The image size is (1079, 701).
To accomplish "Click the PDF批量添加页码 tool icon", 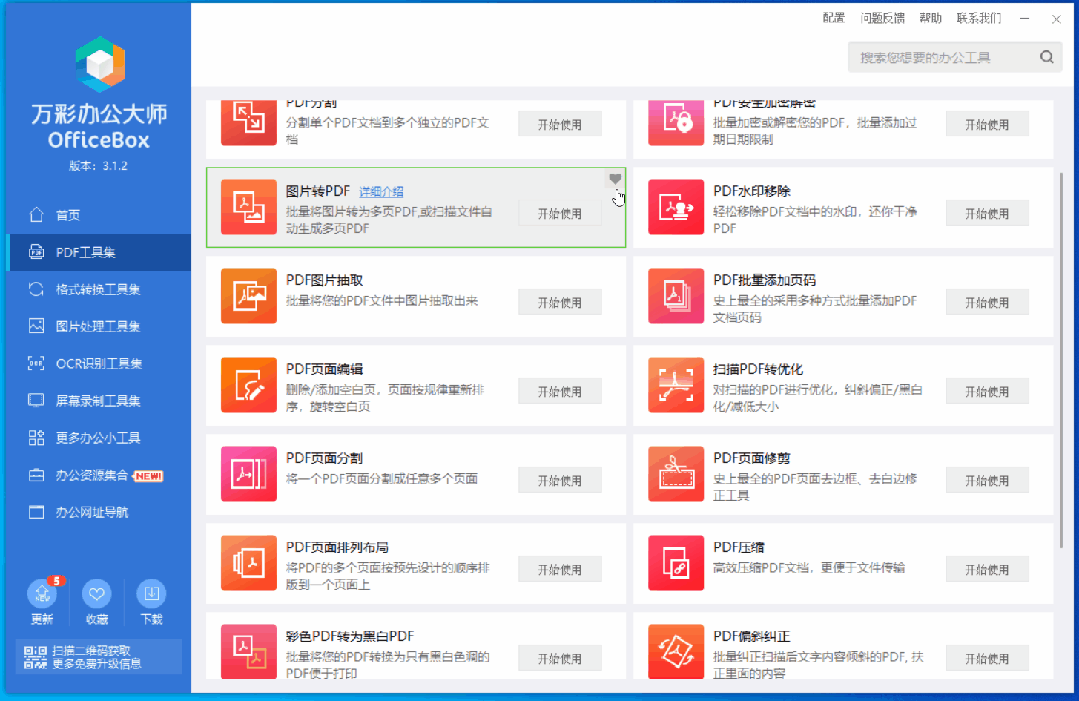I will coord(676,296).
